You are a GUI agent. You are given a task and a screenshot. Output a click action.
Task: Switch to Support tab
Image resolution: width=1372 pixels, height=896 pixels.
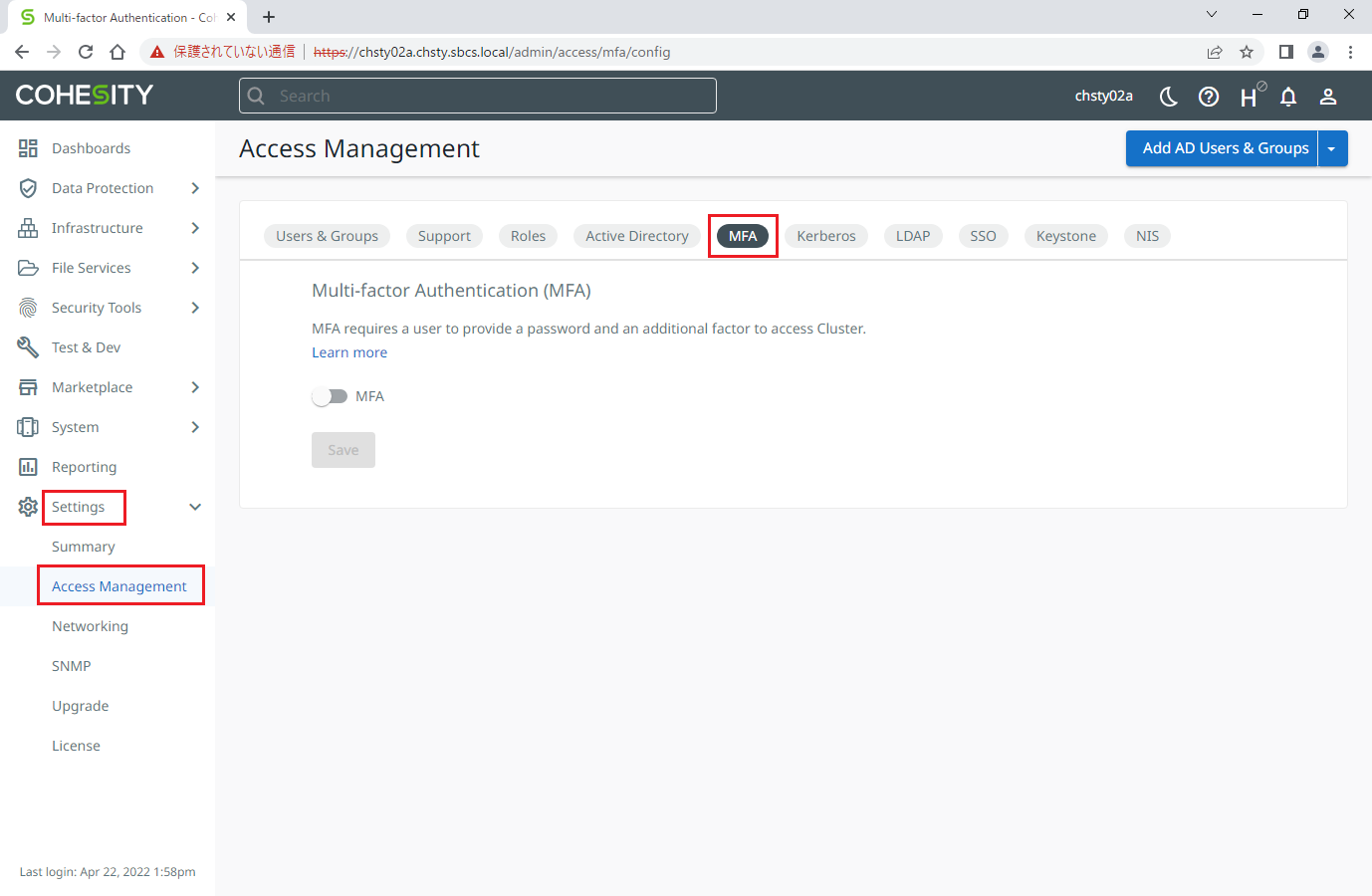[x=444, y=236]
